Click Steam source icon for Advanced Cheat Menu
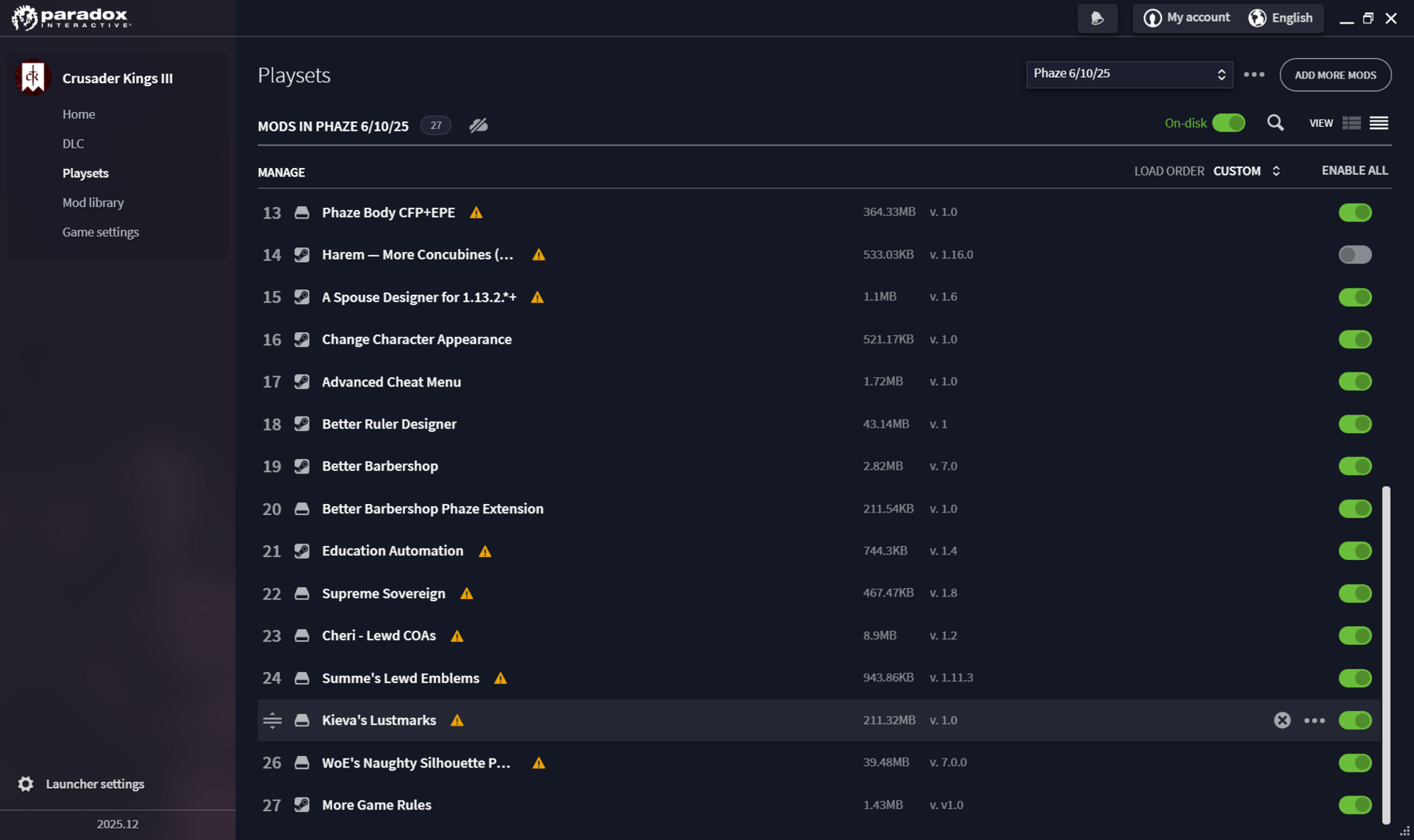 [x=302, y=382]
